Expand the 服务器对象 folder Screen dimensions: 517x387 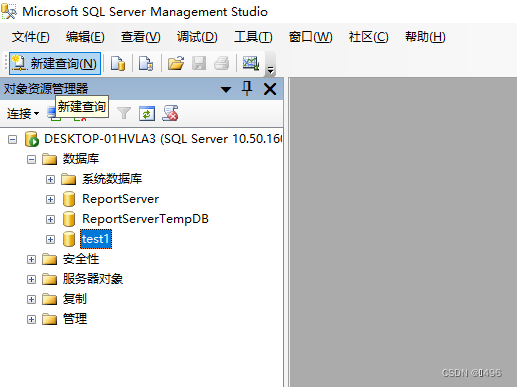click(x=31, y=279)
